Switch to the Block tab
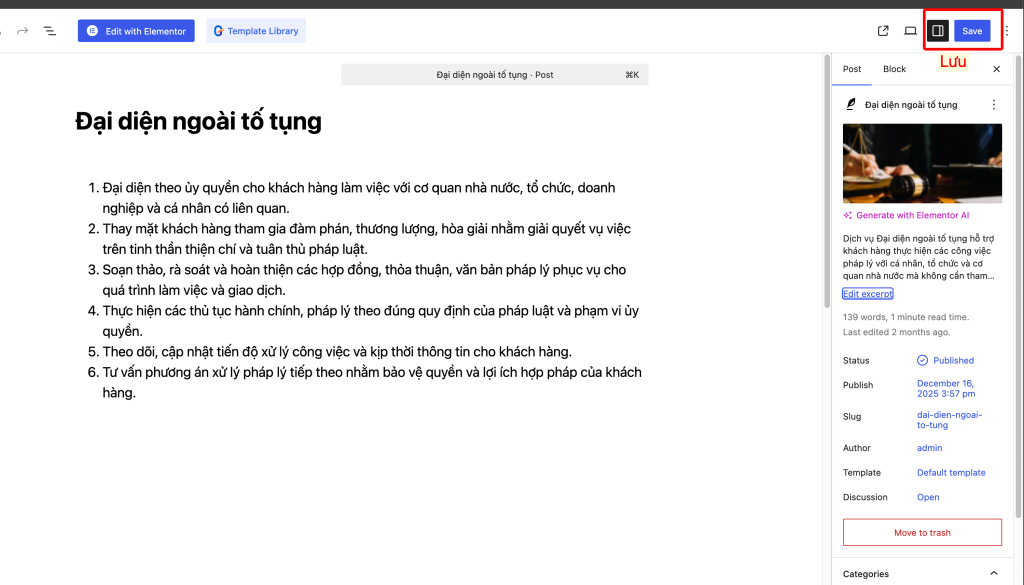Image resolution: width=1024 pixels, height=585 pixels. point(894,69)
